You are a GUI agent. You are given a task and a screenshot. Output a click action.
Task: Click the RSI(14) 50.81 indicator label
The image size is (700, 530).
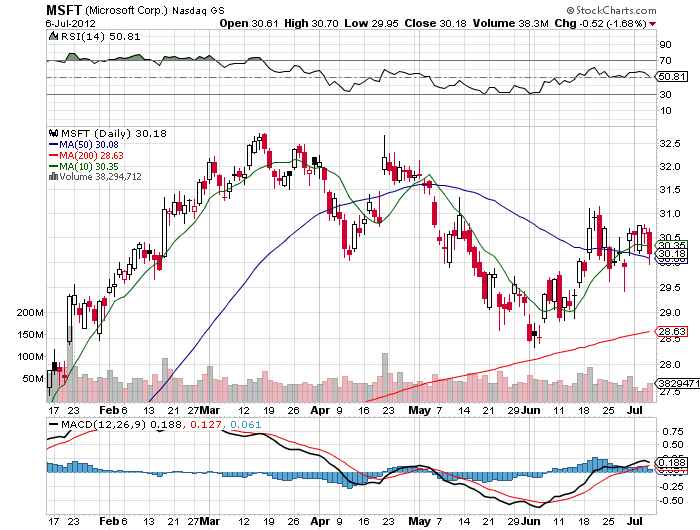(x=100, y=36)
